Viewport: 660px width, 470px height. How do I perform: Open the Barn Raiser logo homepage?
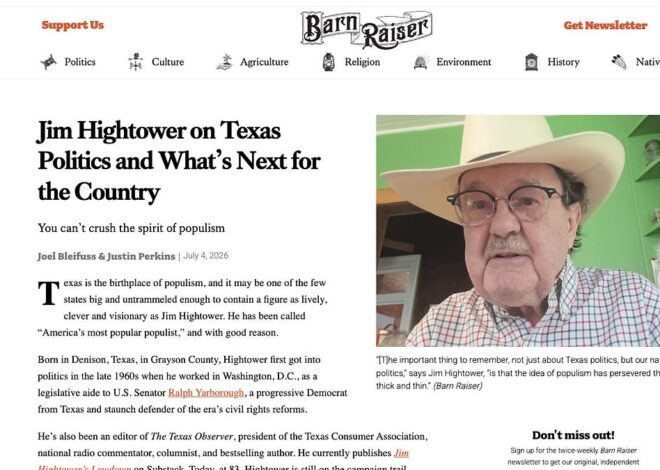tap(367, 29)
